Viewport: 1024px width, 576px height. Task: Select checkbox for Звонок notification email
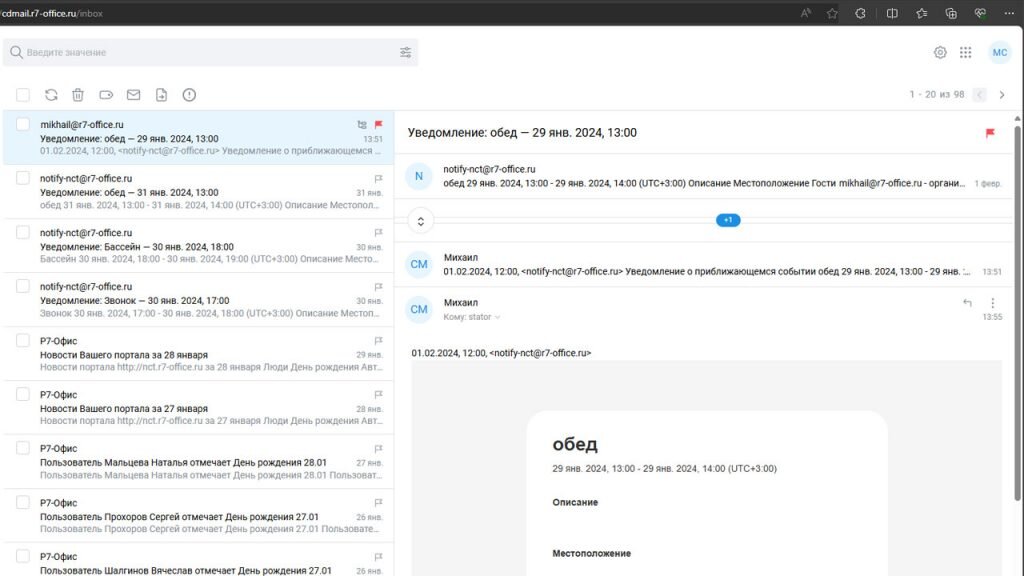(x=23, y=286)
